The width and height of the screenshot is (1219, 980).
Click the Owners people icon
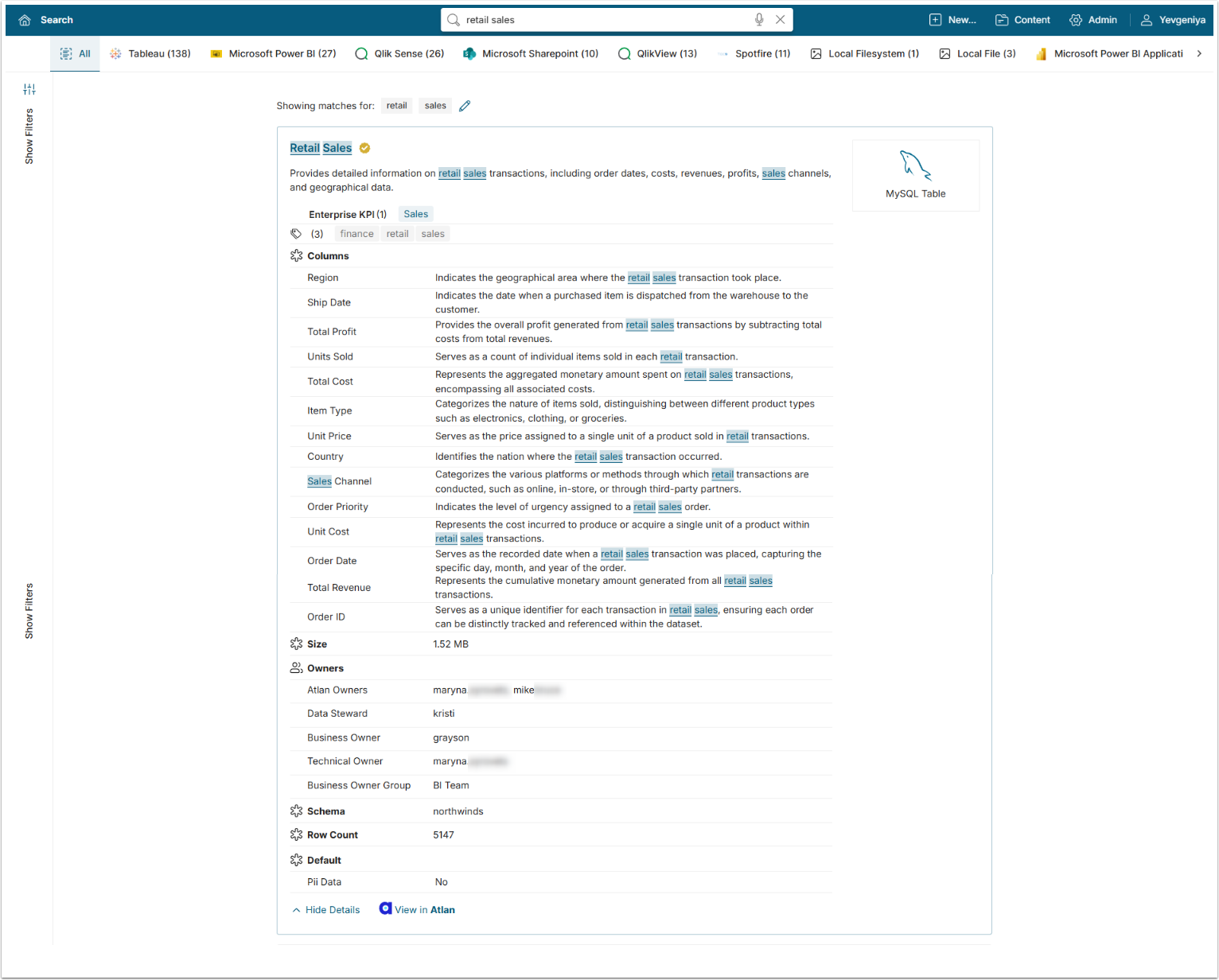[x=297, y=668]
